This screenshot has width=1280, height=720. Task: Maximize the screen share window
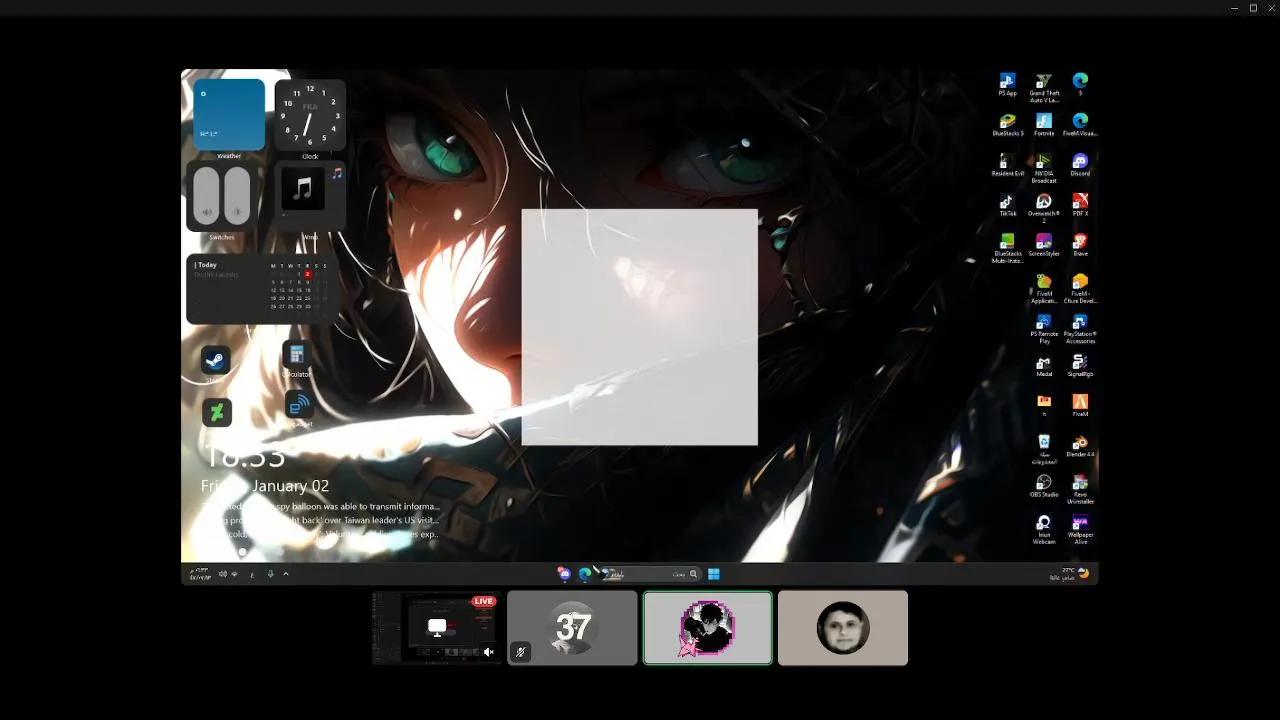[1253, 8]
